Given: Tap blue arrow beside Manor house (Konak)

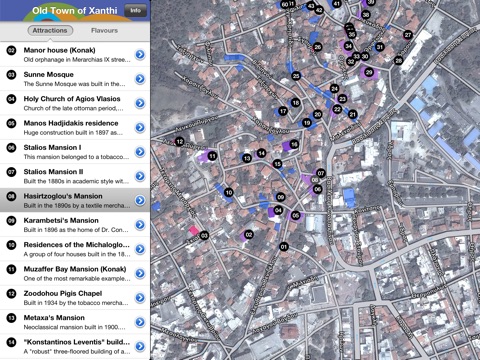Looking at the screenshot, I should pyautogui.click(x=140, y=54).
